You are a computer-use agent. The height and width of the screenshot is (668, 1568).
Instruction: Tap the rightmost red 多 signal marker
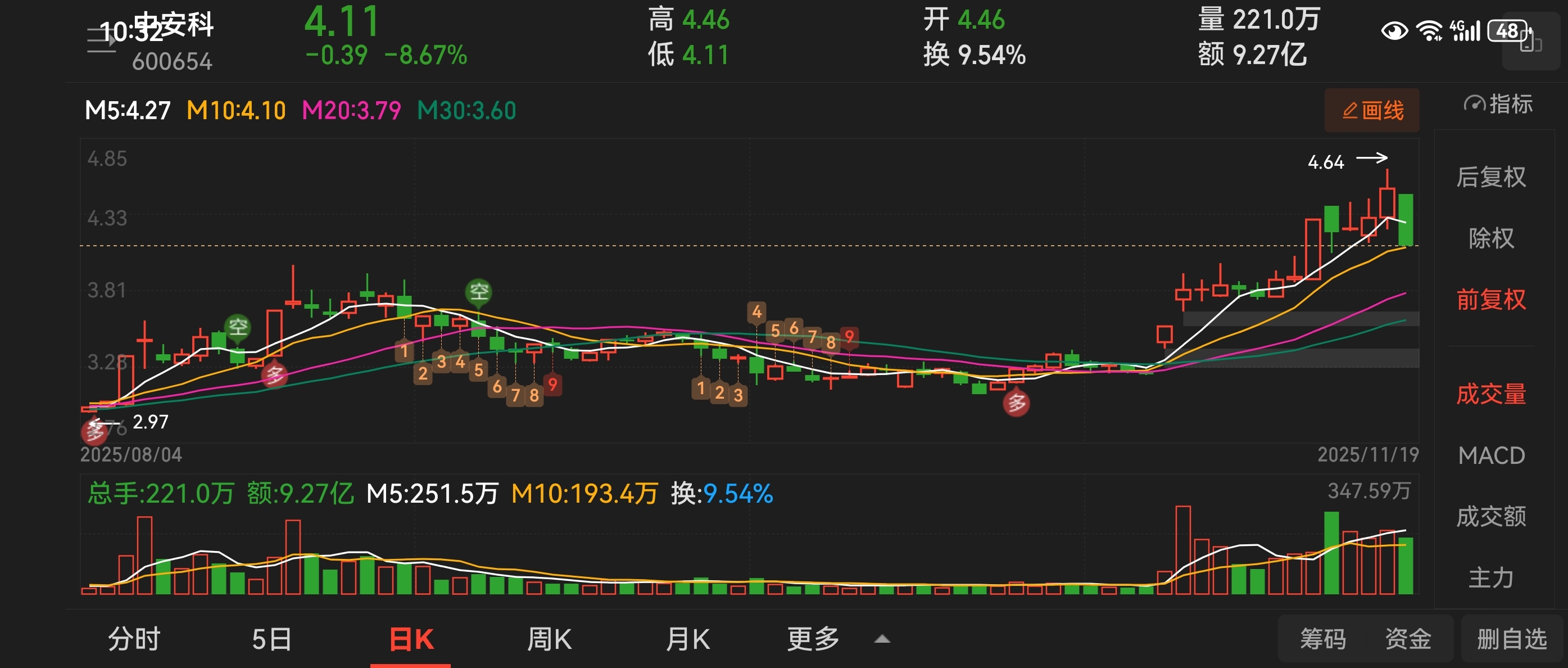(1016, 403)
